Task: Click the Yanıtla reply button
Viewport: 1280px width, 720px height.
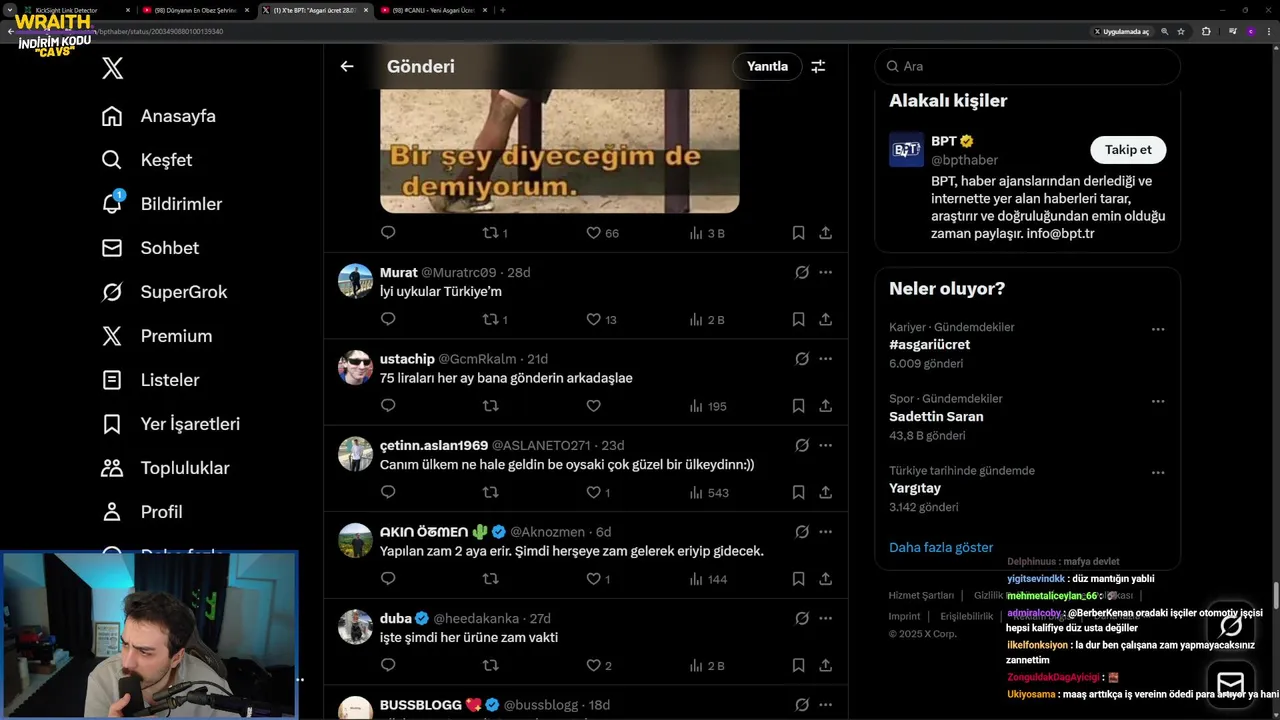Action: (x=767, y=66)
